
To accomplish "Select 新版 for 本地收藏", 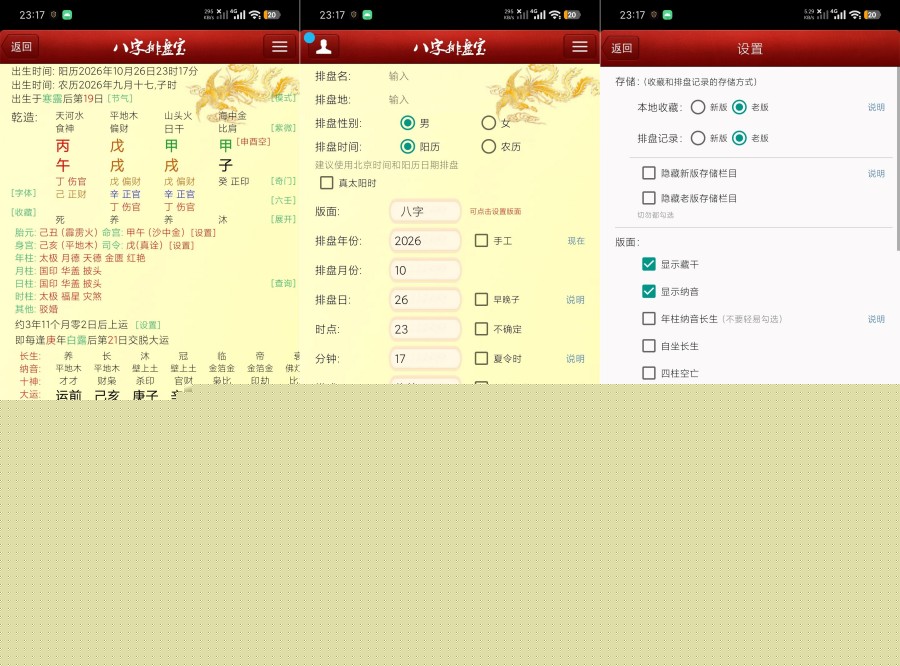I will point(698,107).
